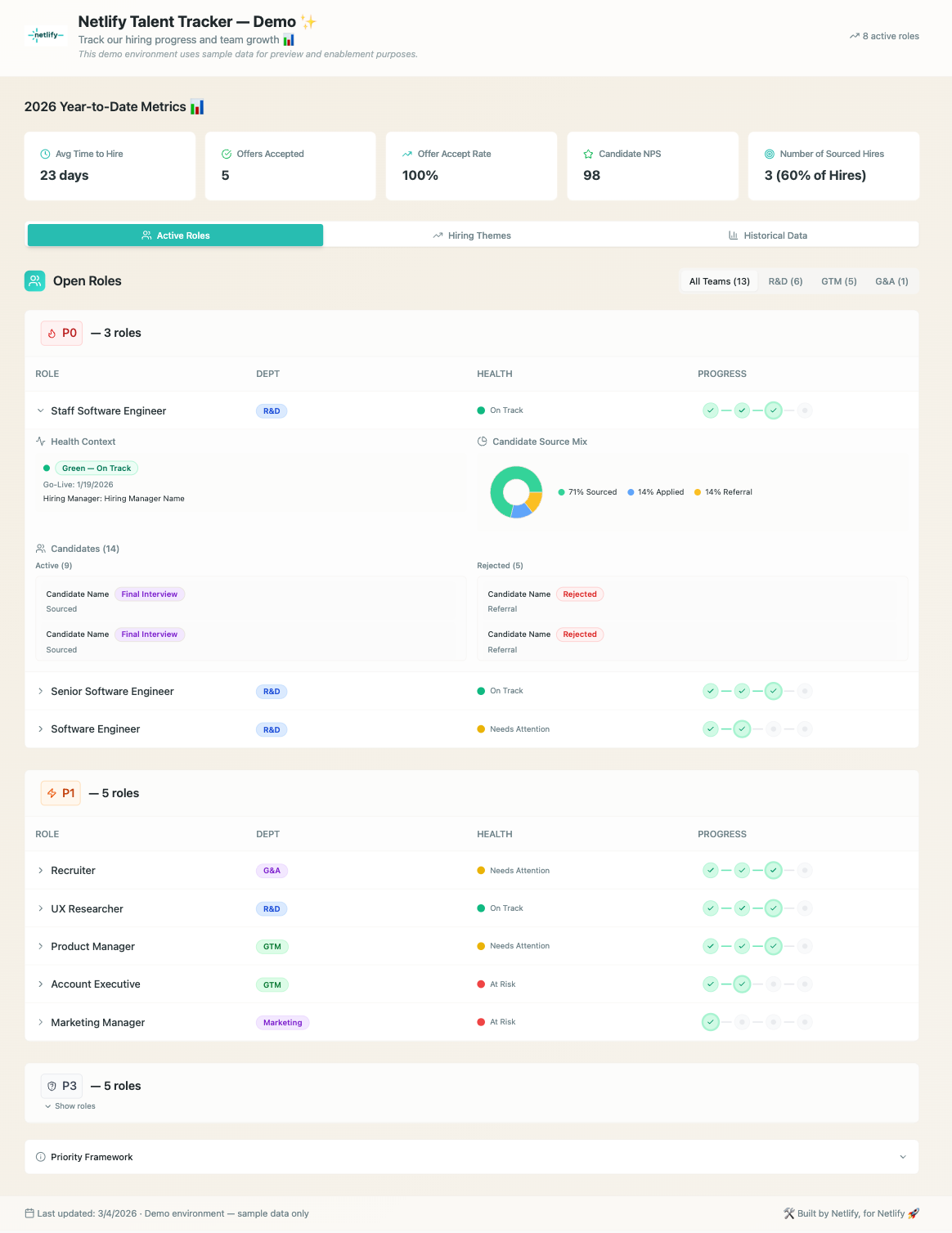Viewport: 952px width, 1233px height.
Task: Toggle the third progress step for Account Executive
Action: [773, 984]
